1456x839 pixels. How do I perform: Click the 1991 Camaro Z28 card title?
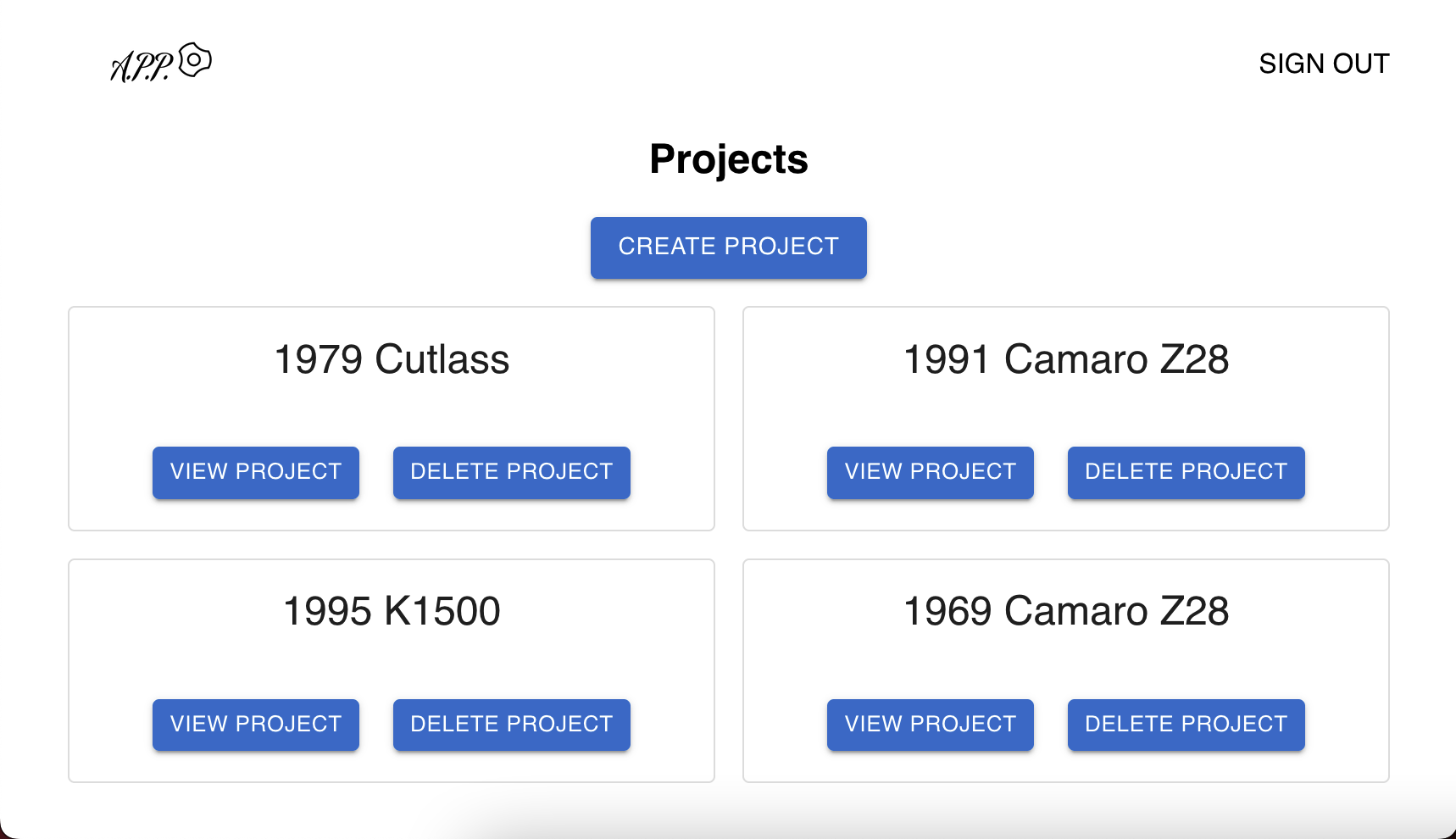(1065, 359)
